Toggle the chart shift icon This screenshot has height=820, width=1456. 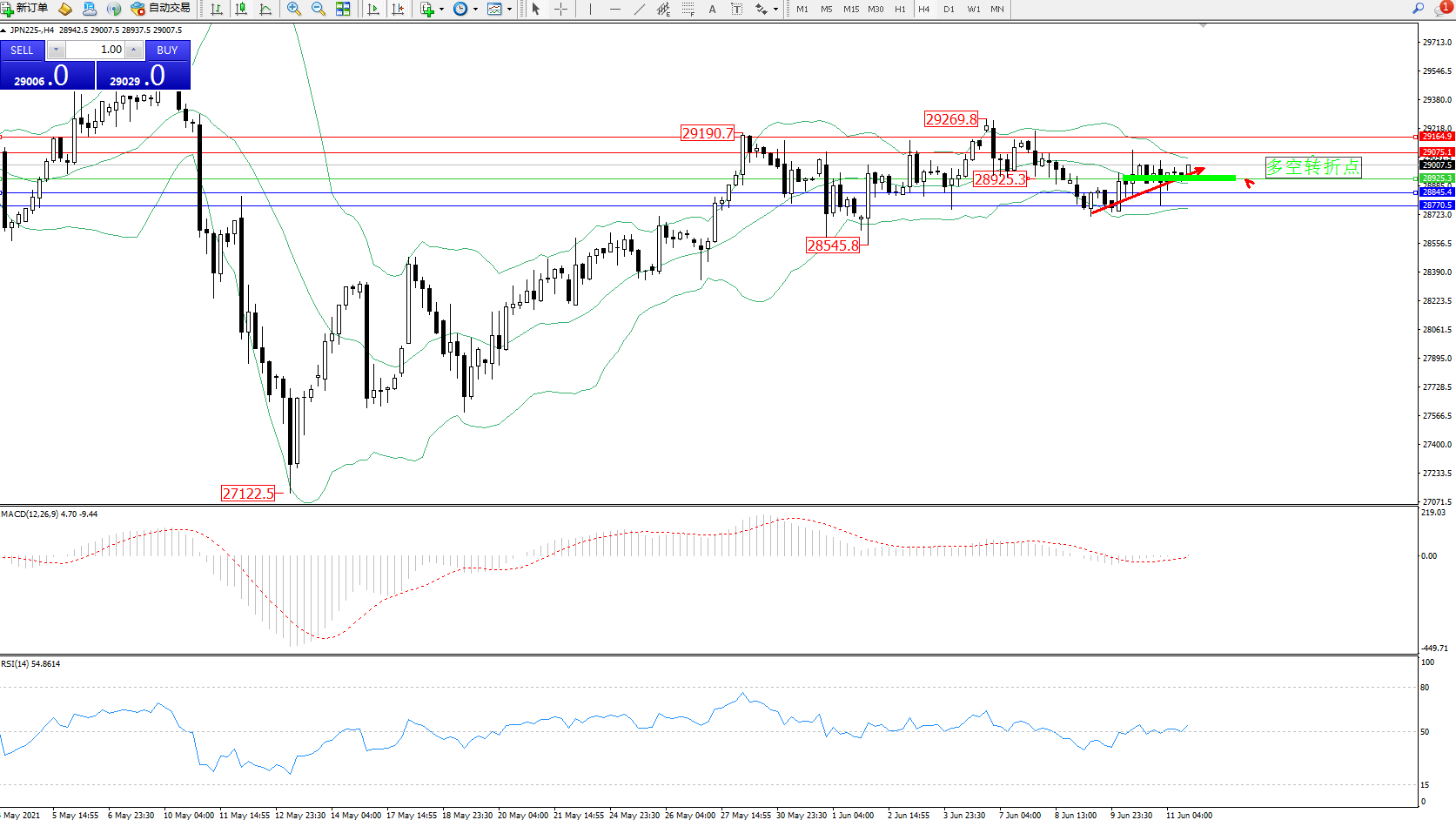pos(398,9)
